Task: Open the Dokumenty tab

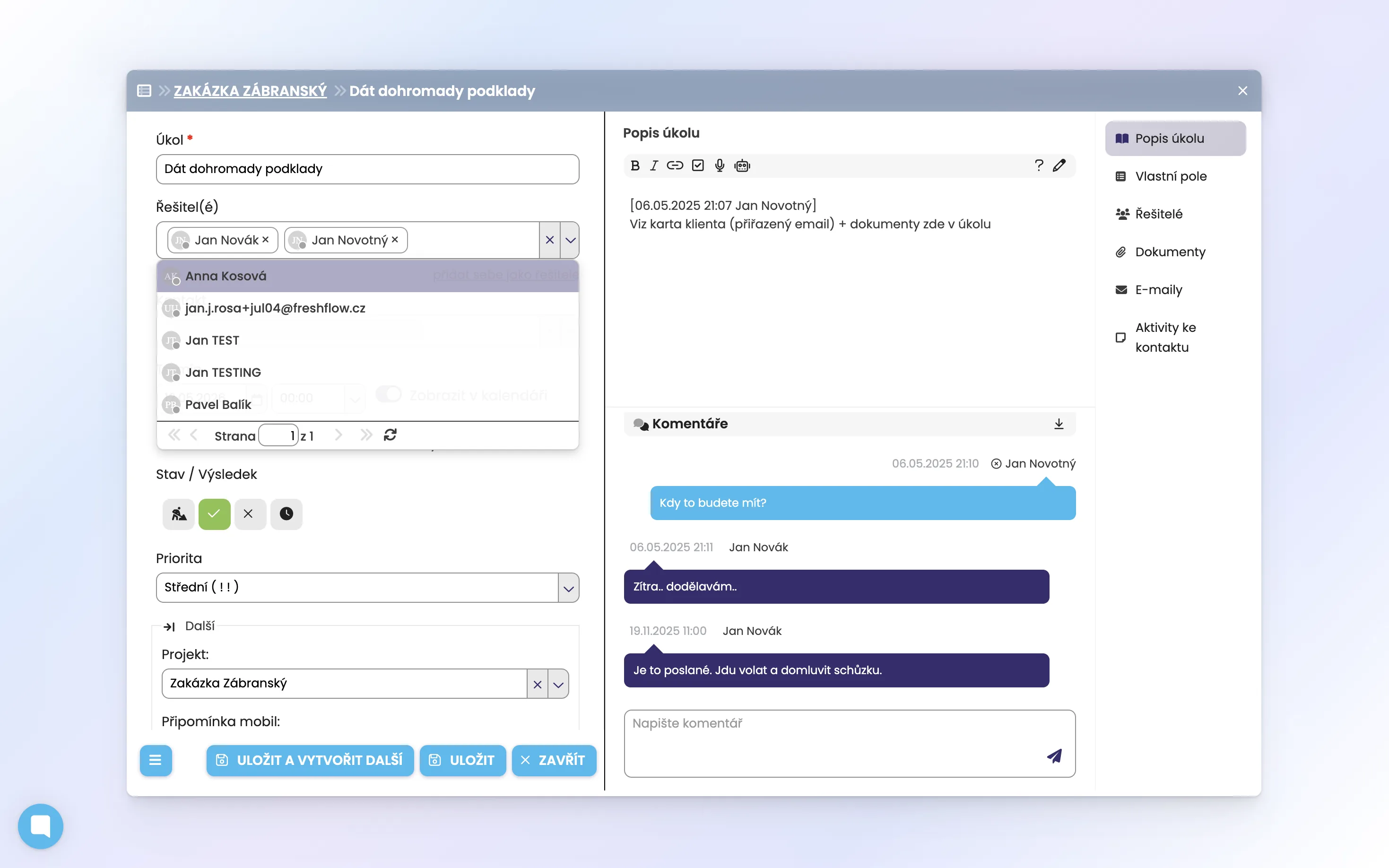Action: (1175, 252)
